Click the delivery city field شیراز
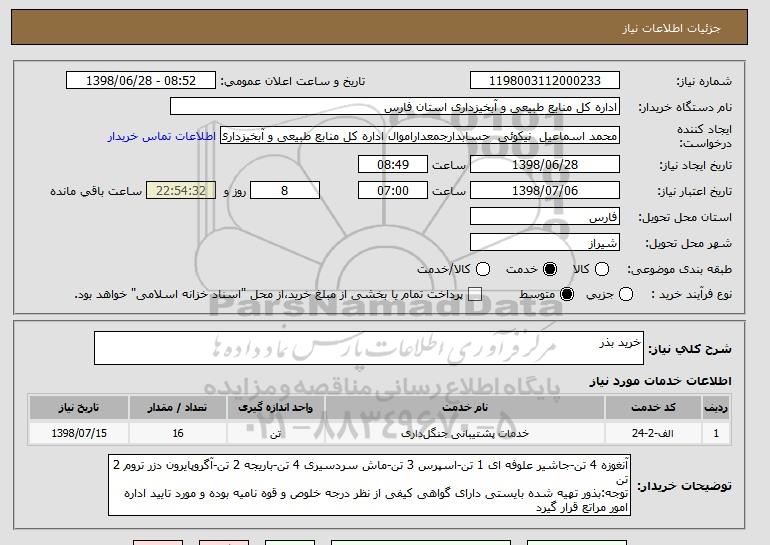 coord(545,243)
